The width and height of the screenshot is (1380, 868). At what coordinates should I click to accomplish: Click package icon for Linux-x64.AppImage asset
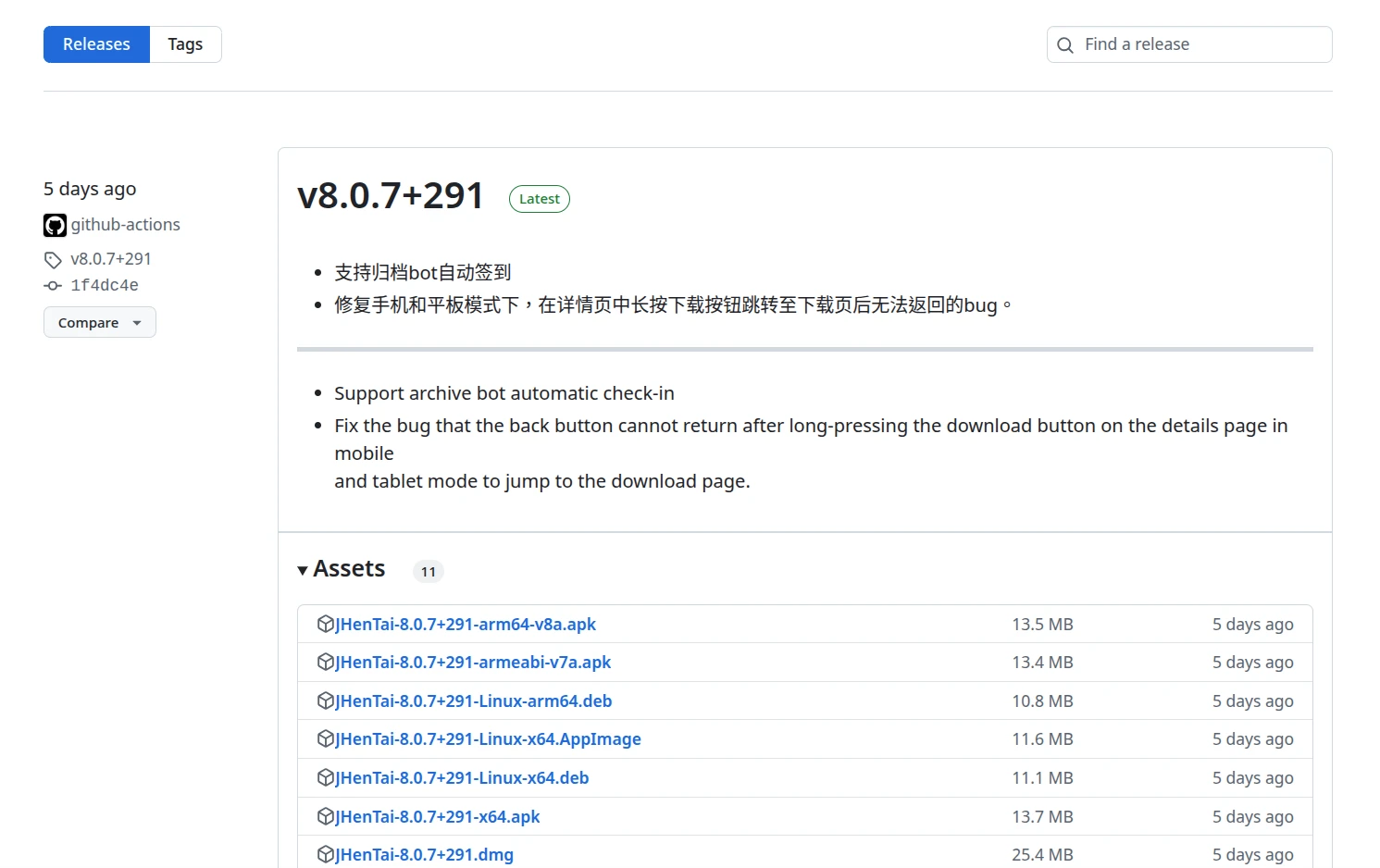(325, 739)
